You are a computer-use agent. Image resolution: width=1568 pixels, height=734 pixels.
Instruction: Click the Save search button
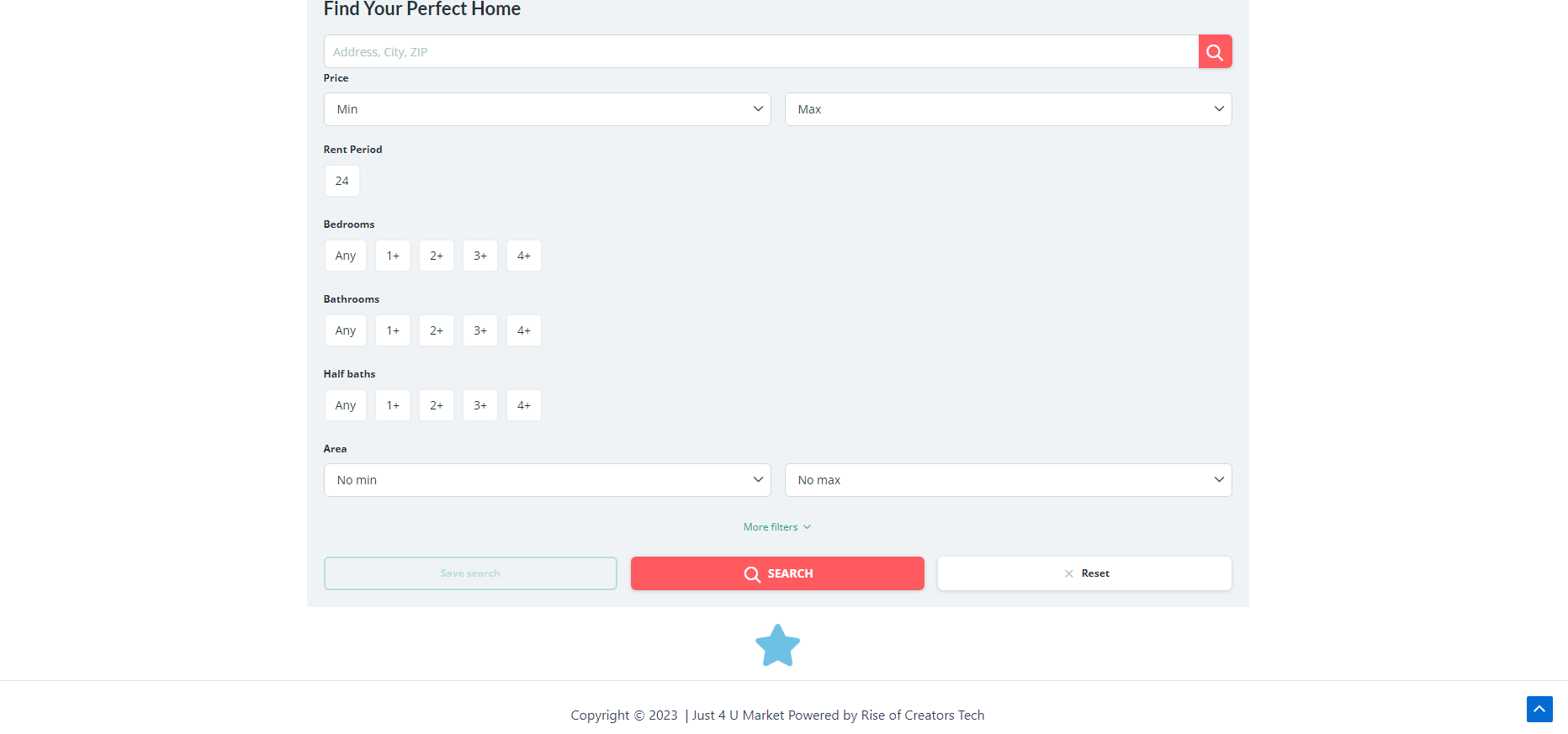pyautogui.click(x=470, y=573)
